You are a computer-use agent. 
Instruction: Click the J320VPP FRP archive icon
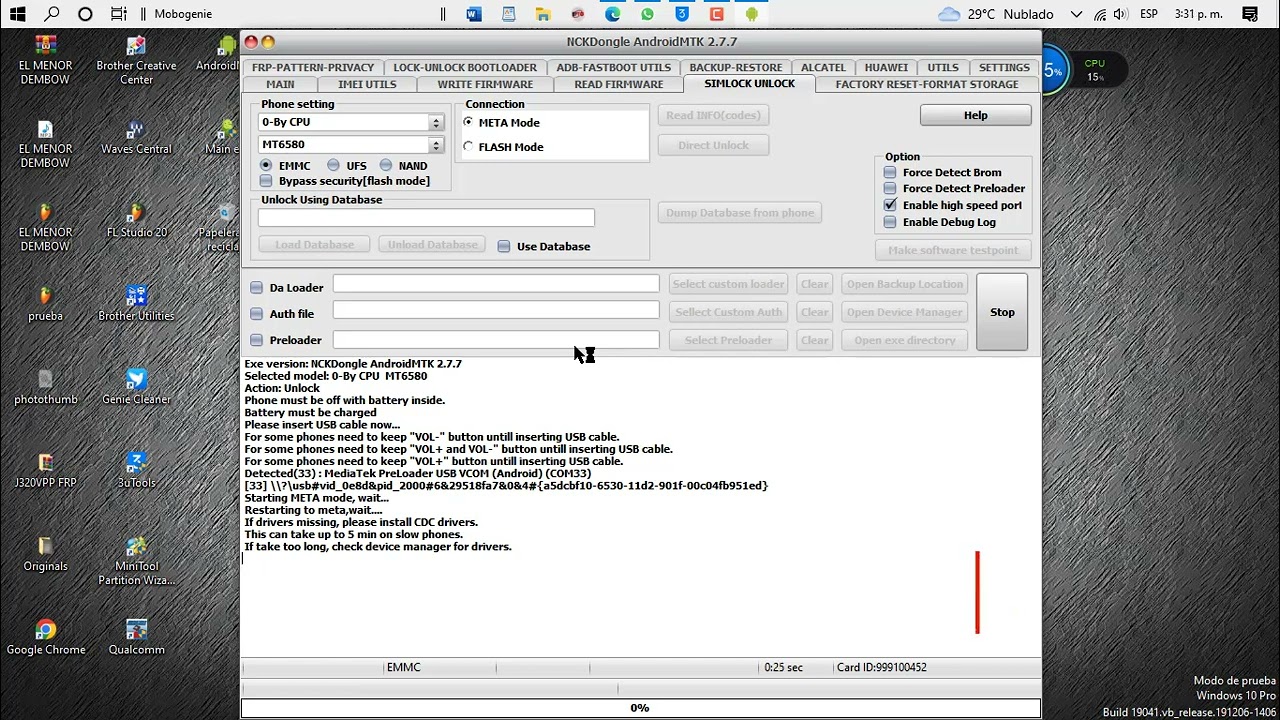(x=45, y=471)
